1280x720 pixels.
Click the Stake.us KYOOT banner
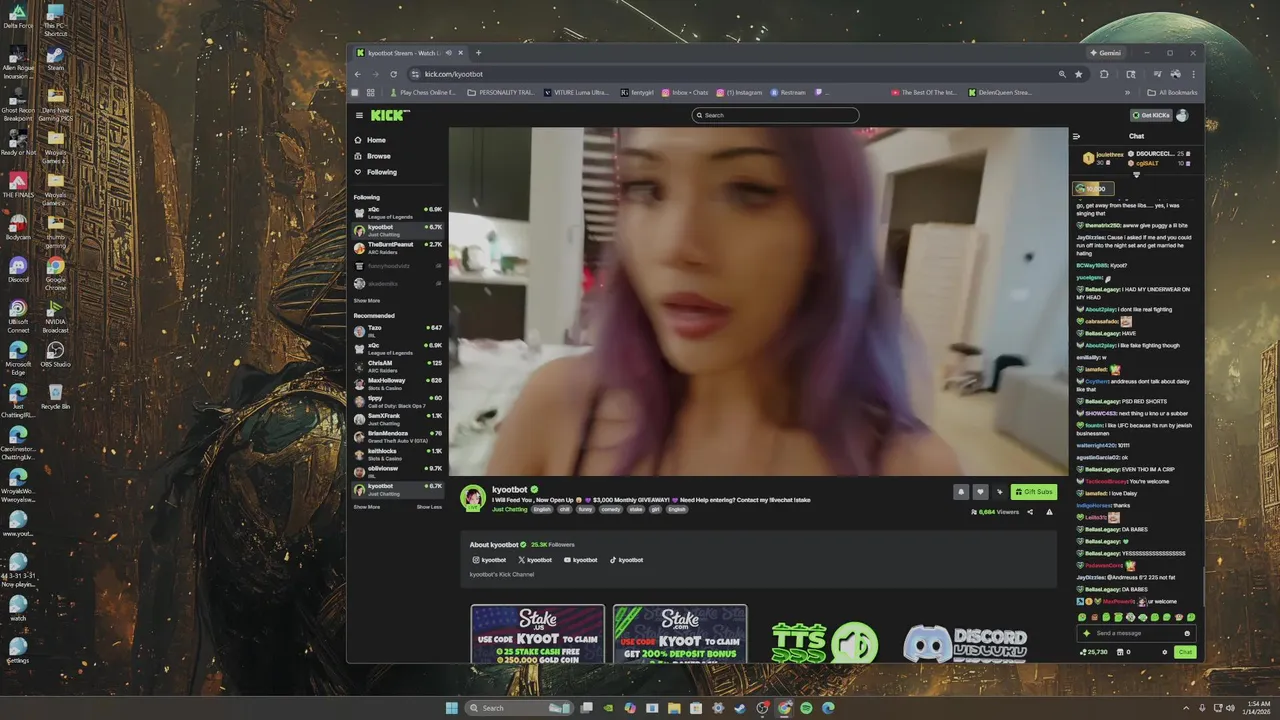click(538, 634)
